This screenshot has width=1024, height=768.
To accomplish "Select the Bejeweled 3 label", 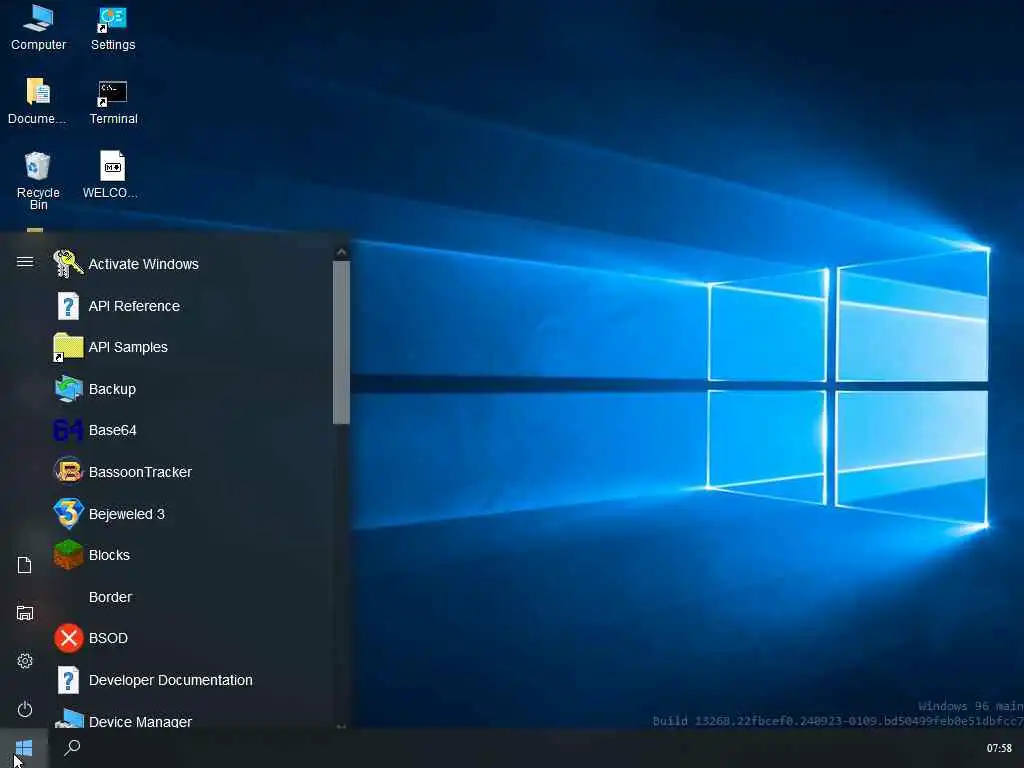I will 127,514.
